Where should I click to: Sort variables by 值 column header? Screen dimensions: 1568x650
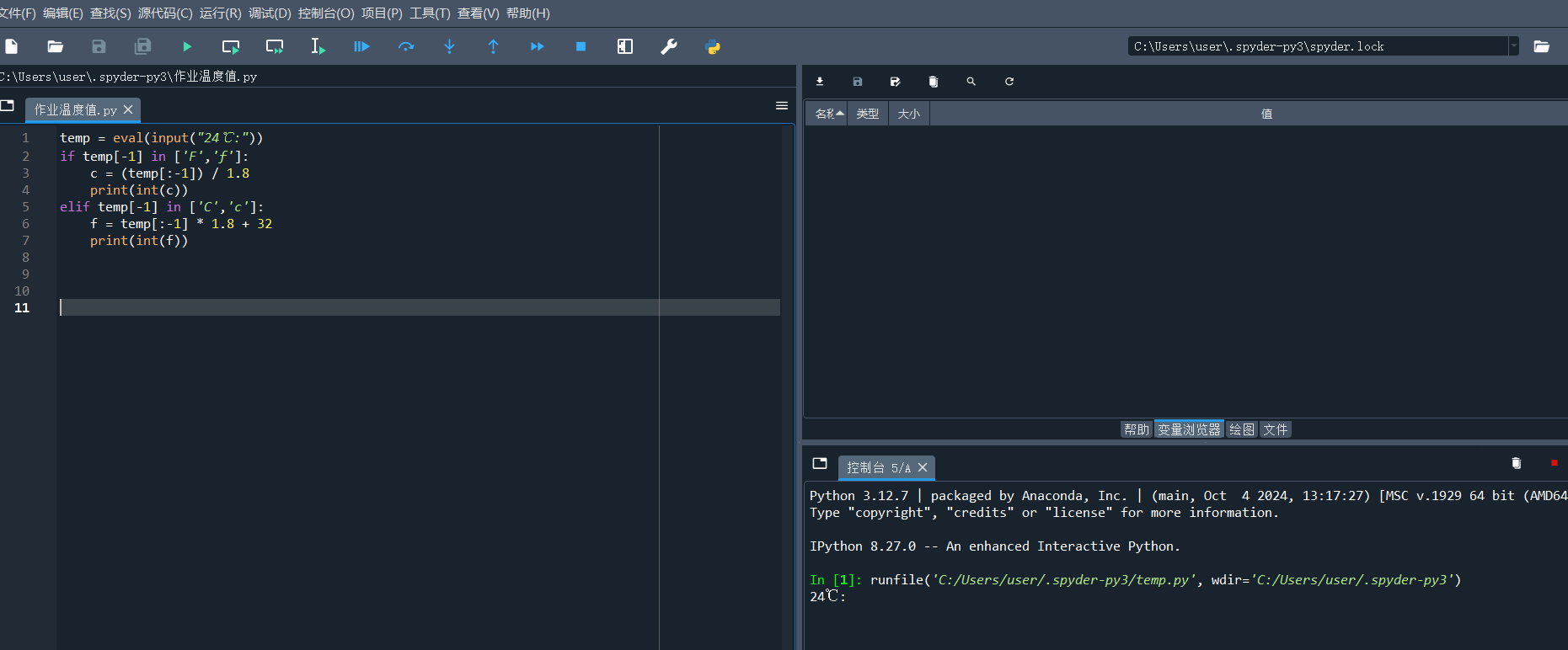click(1266, 114)
